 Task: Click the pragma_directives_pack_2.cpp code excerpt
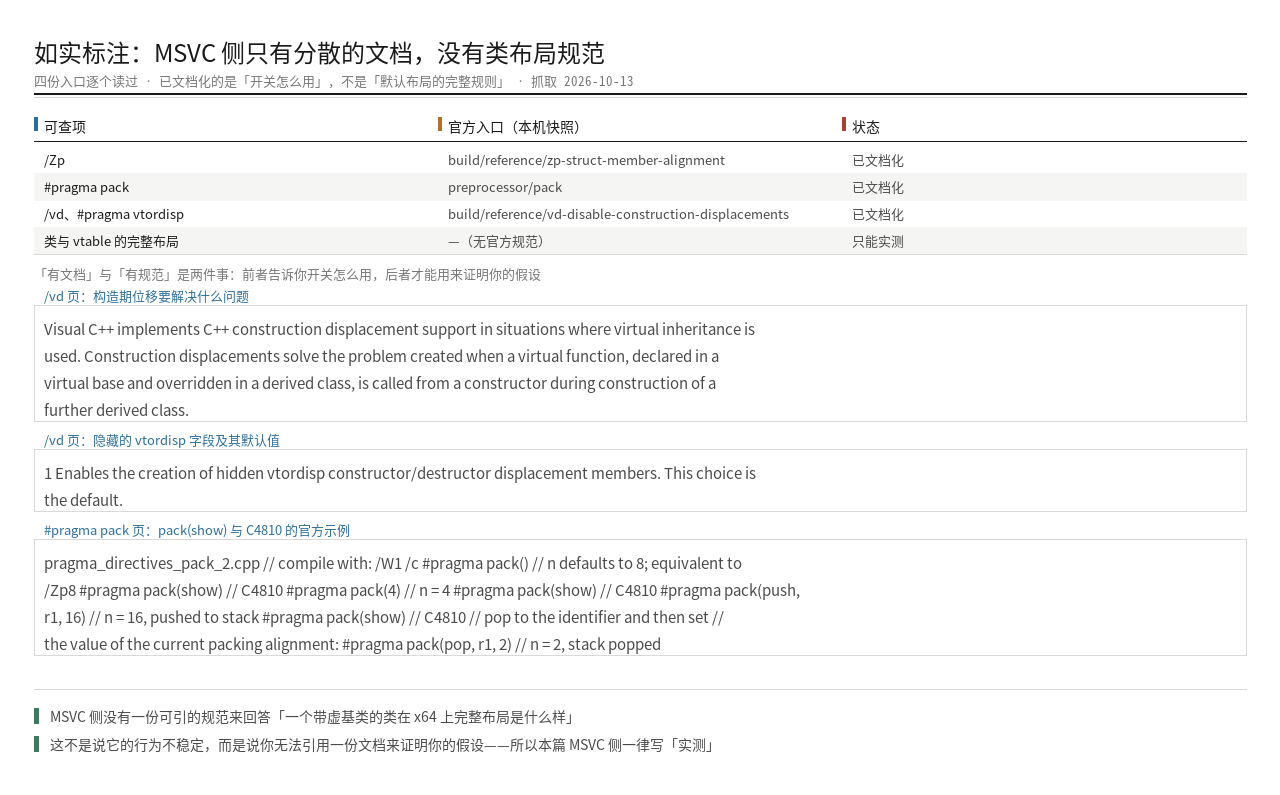coord(640,598)
